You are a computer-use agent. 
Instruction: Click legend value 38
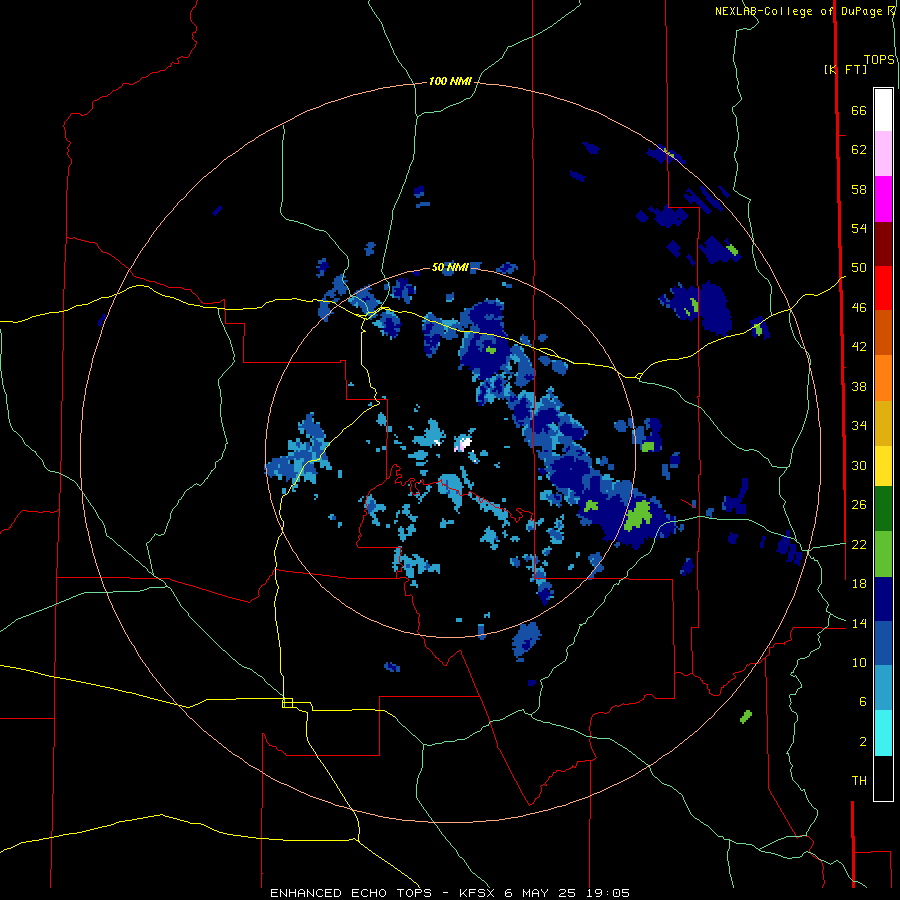tap(859, 386)
